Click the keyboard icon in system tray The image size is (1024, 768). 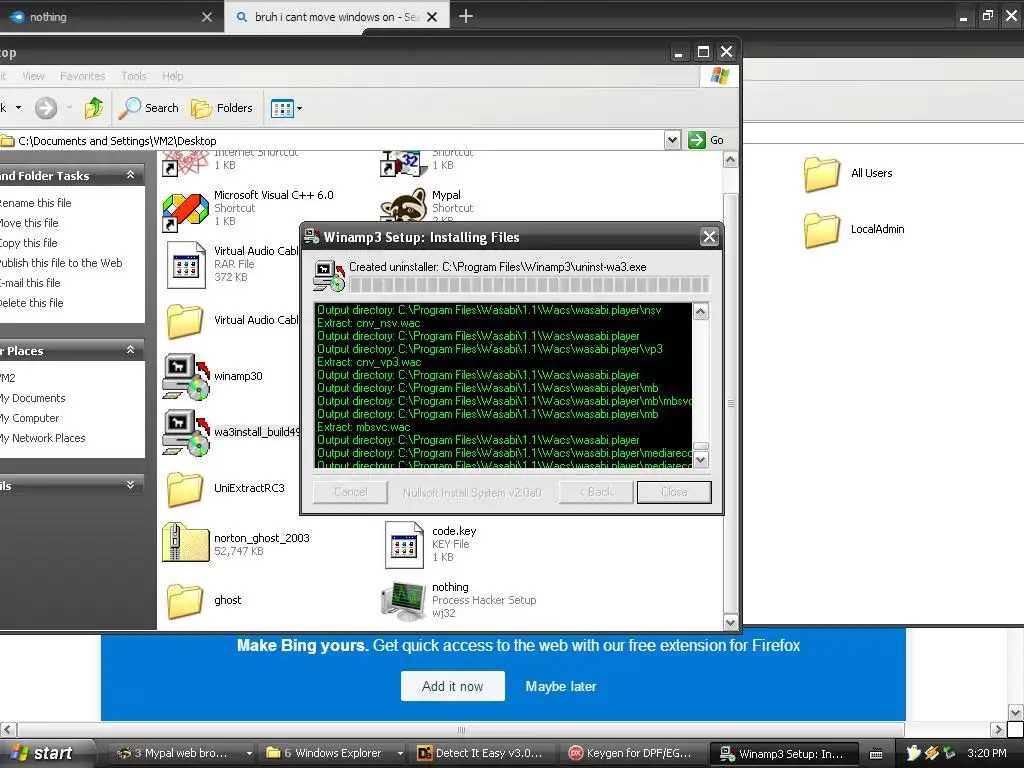[876, 754]
